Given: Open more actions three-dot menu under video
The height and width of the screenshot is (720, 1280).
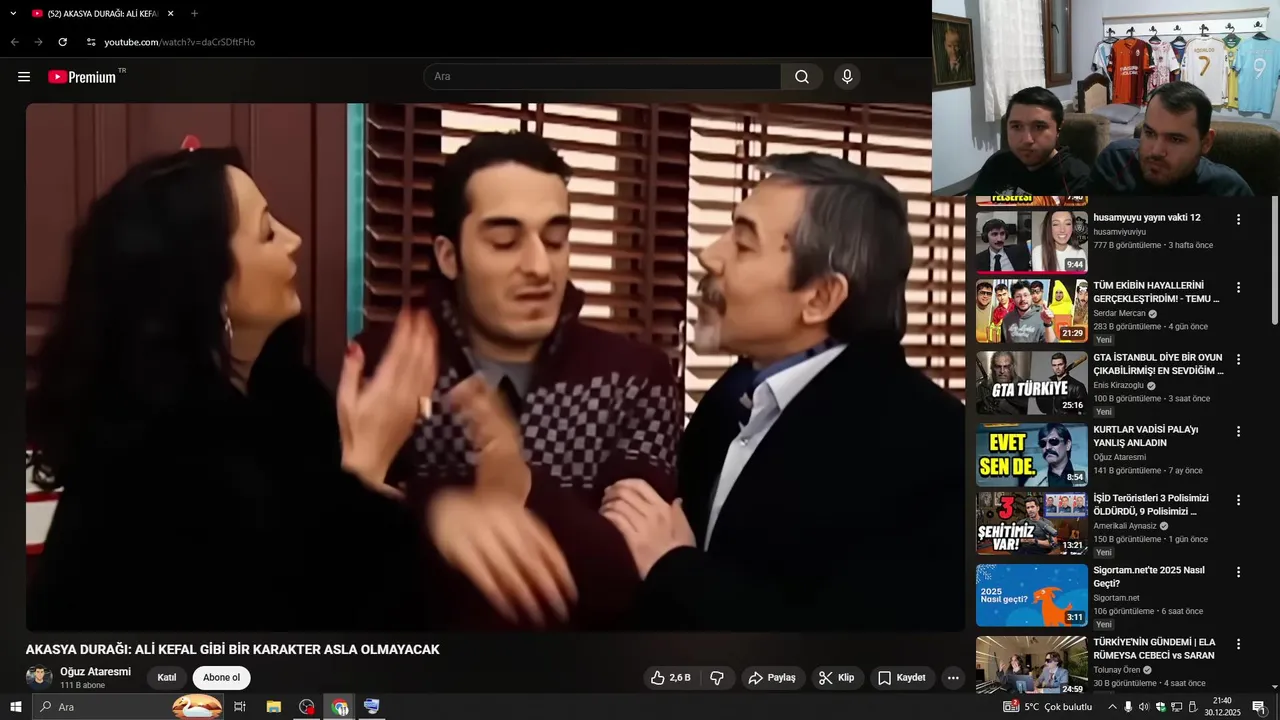Looking at the screenshot, I should tap(953, 678).
